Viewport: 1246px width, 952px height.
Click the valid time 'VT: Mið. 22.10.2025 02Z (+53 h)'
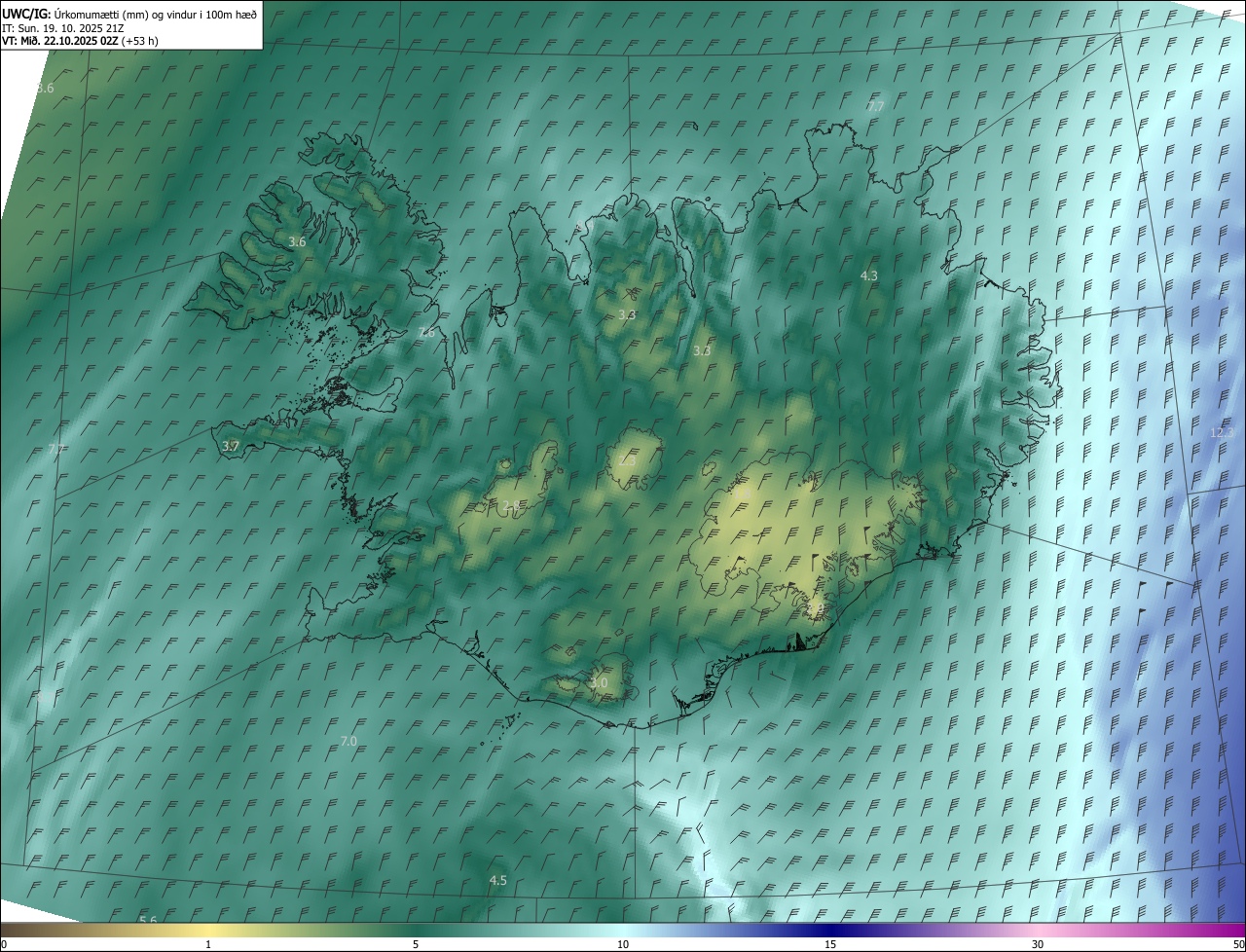click(81, 41)
